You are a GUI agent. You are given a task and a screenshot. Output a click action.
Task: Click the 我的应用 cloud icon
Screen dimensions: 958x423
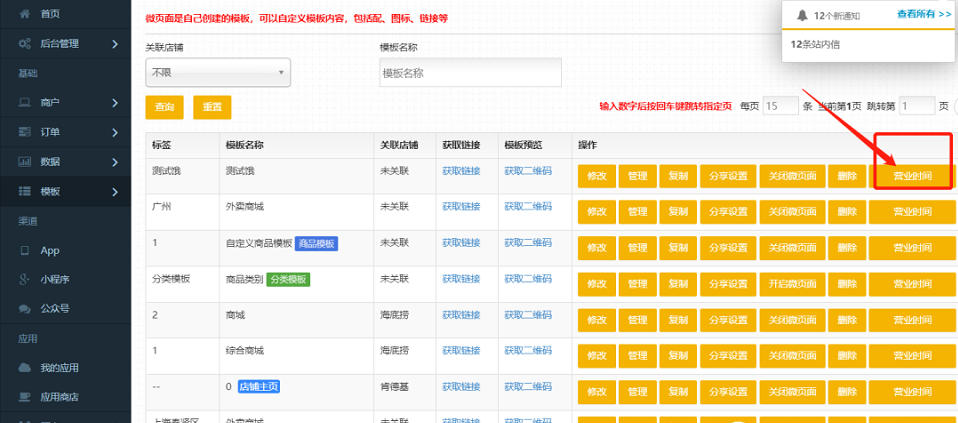pyautogui.click(x=24, y=368)
